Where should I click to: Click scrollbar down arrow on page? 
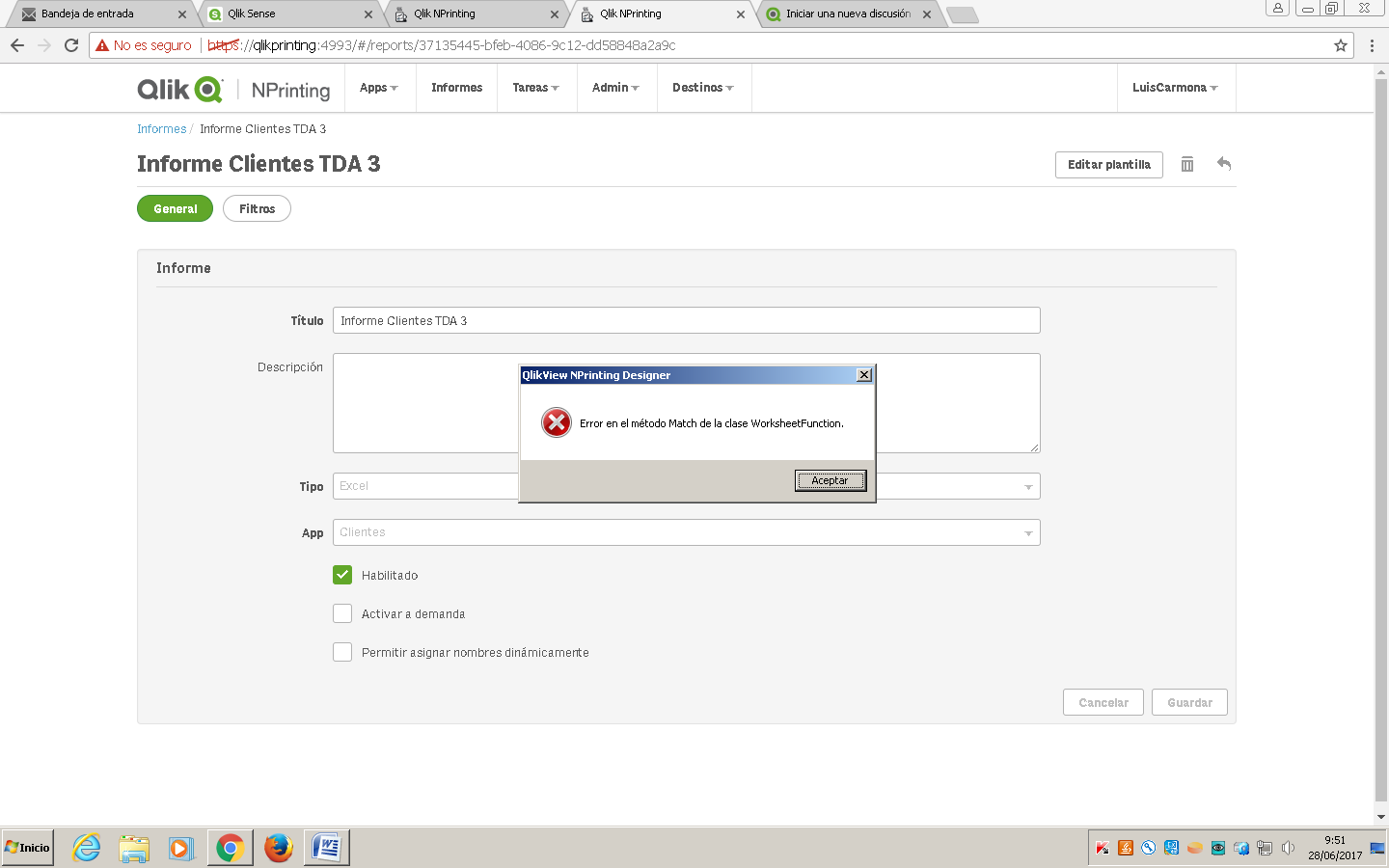tap(1381, 816)
